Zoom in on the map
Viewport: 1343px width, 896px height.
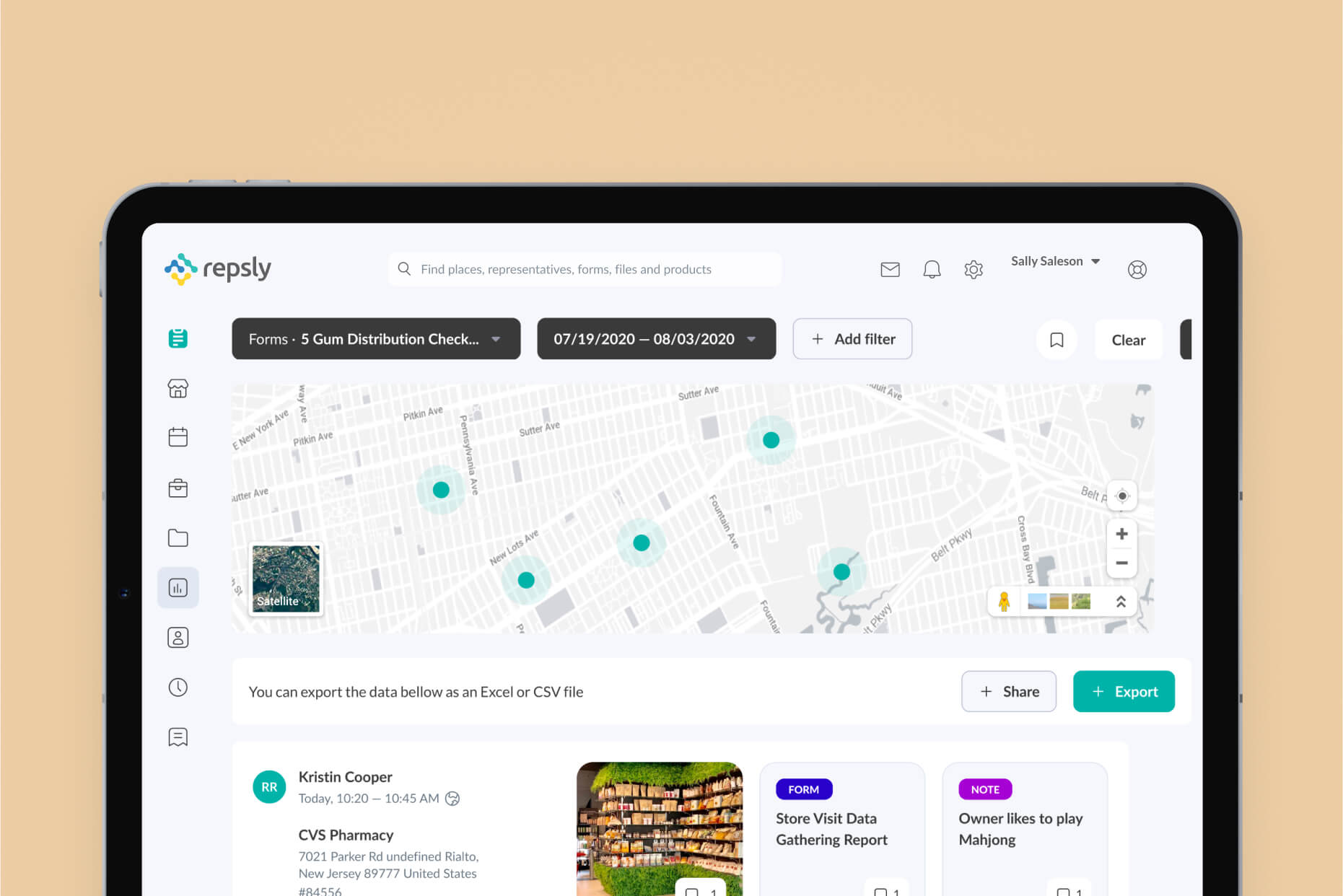(1121, 534)
